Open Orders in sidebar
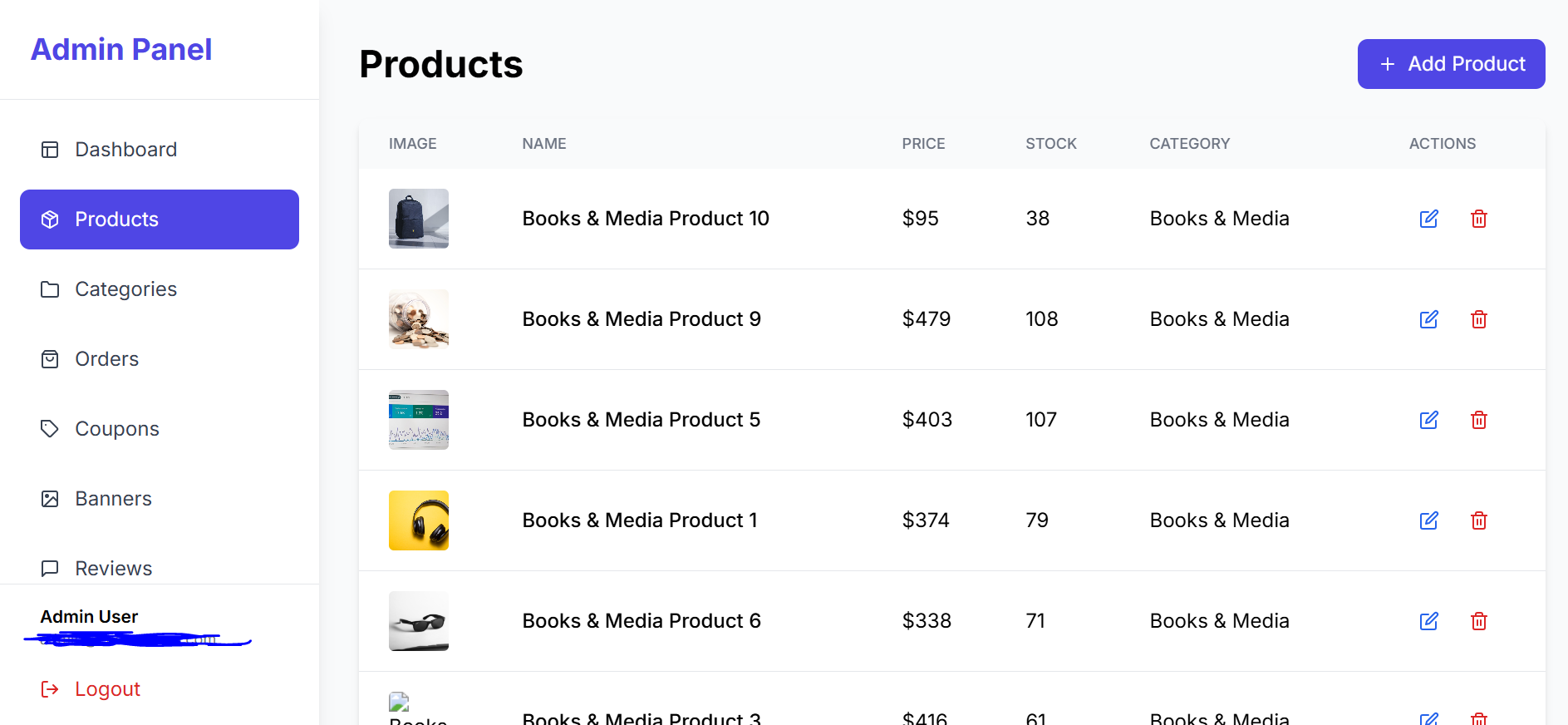This screenshot has height=725, width=1568. click(106, 359)
